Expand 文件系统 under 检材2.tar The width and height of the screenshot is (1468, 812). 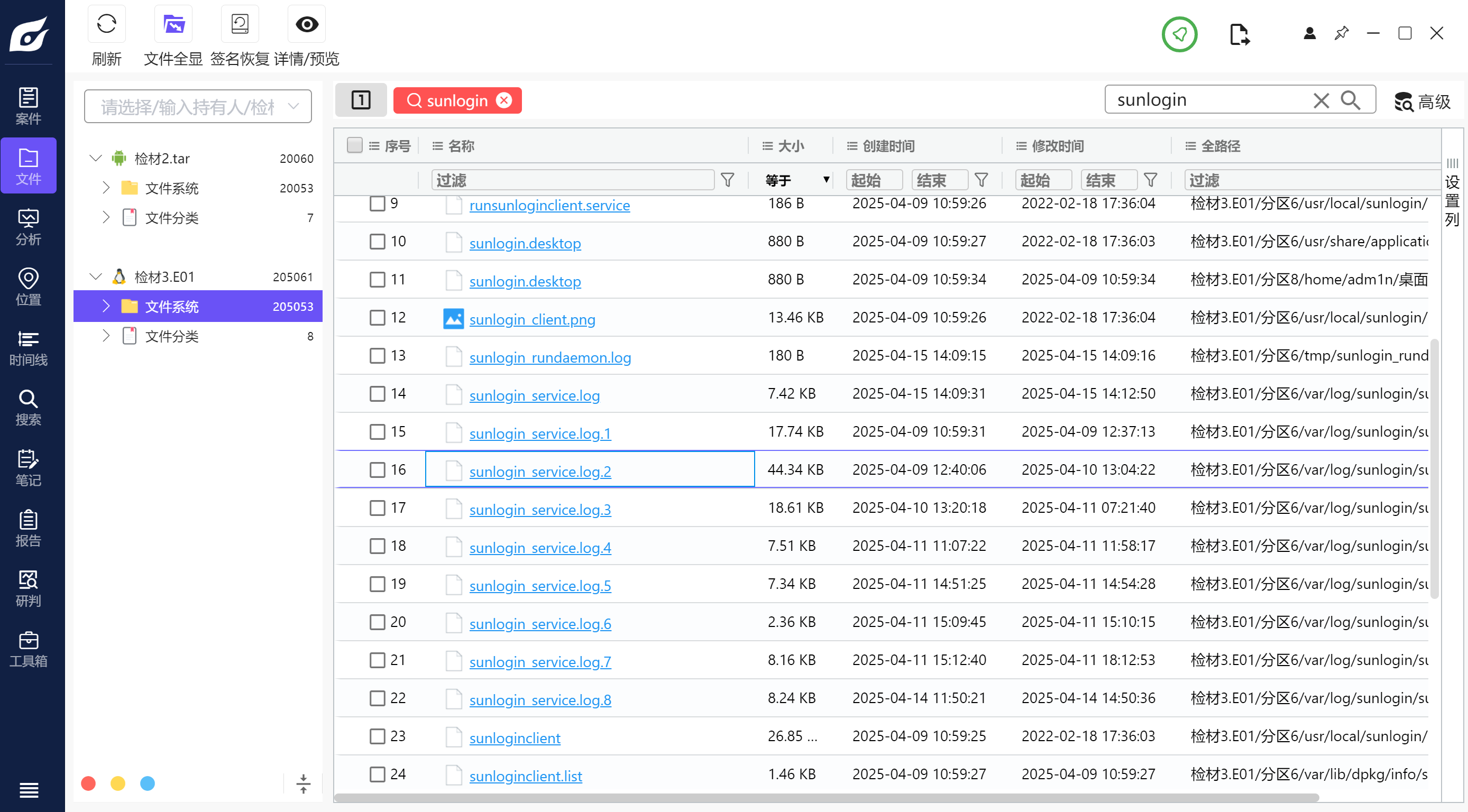click(x=106, y=188)
